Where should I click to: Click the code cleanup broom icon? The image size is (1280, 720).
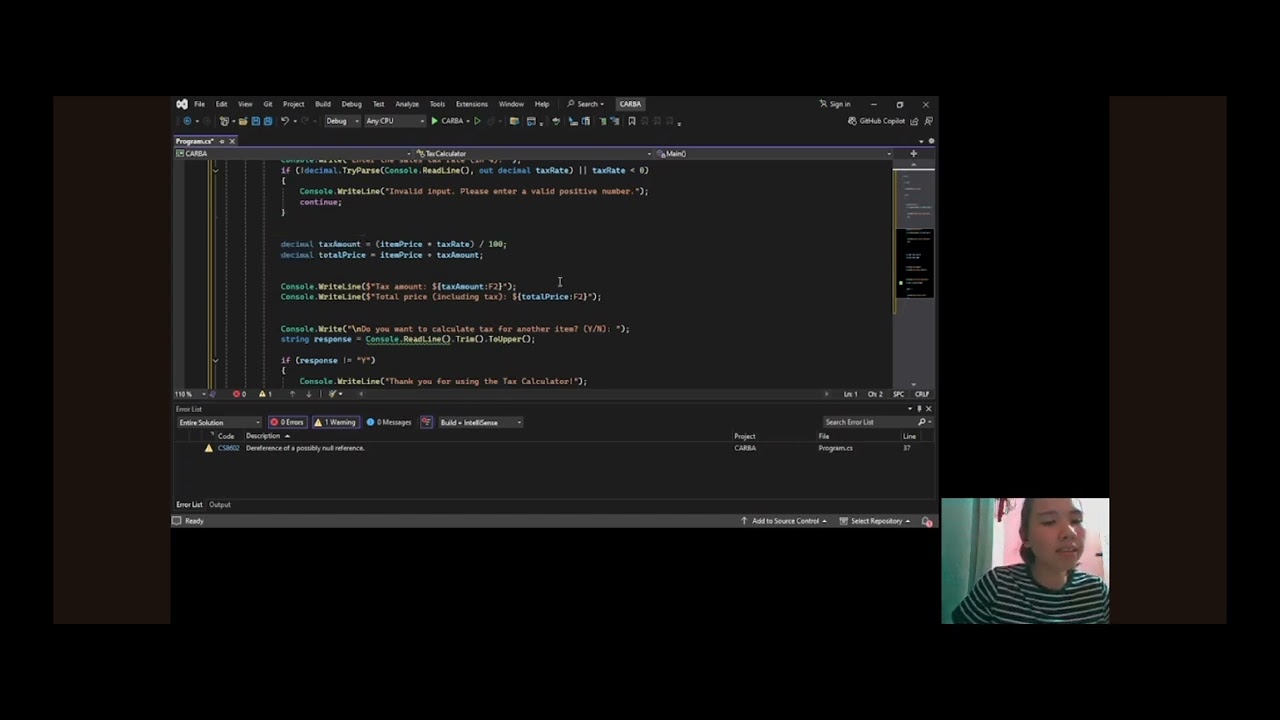[x=332, y=394]
